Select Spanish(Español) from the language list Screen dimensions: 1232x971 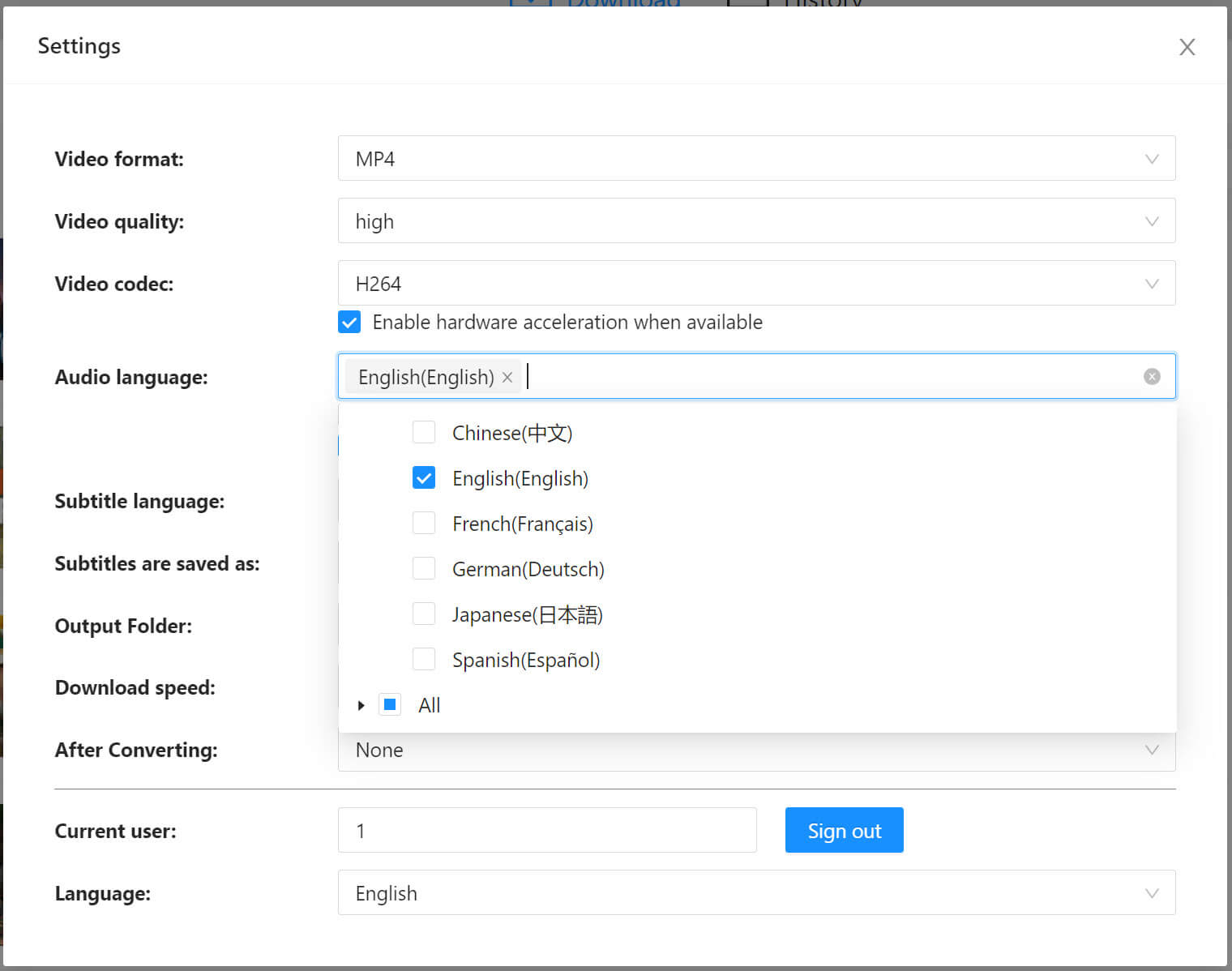424,659
